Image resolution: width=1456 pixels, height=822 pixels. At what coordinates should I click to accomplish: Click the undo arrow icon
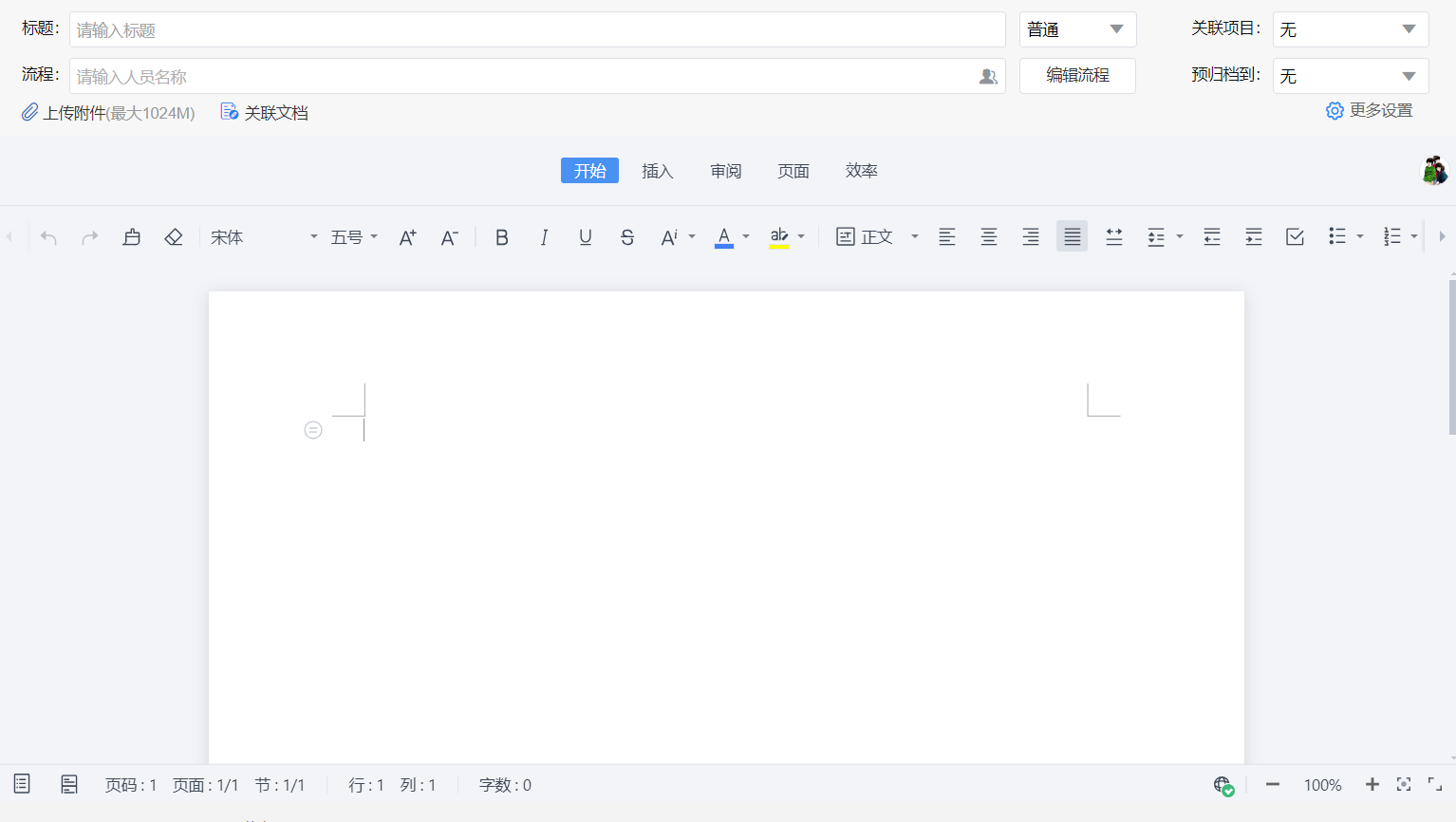pos(49,237)
